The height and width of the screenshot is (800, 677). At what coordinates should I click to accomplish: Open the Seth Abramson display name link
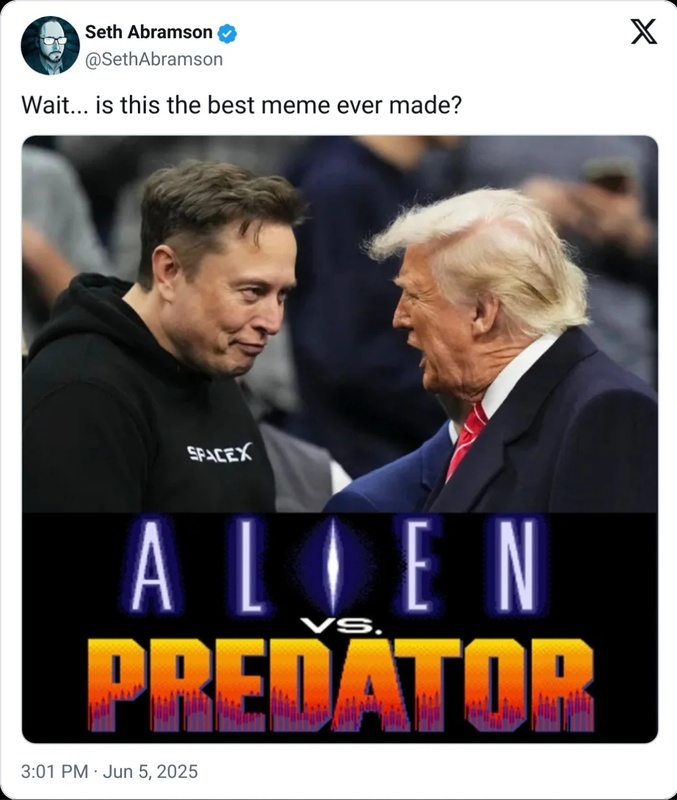click(x=148, y=32)
